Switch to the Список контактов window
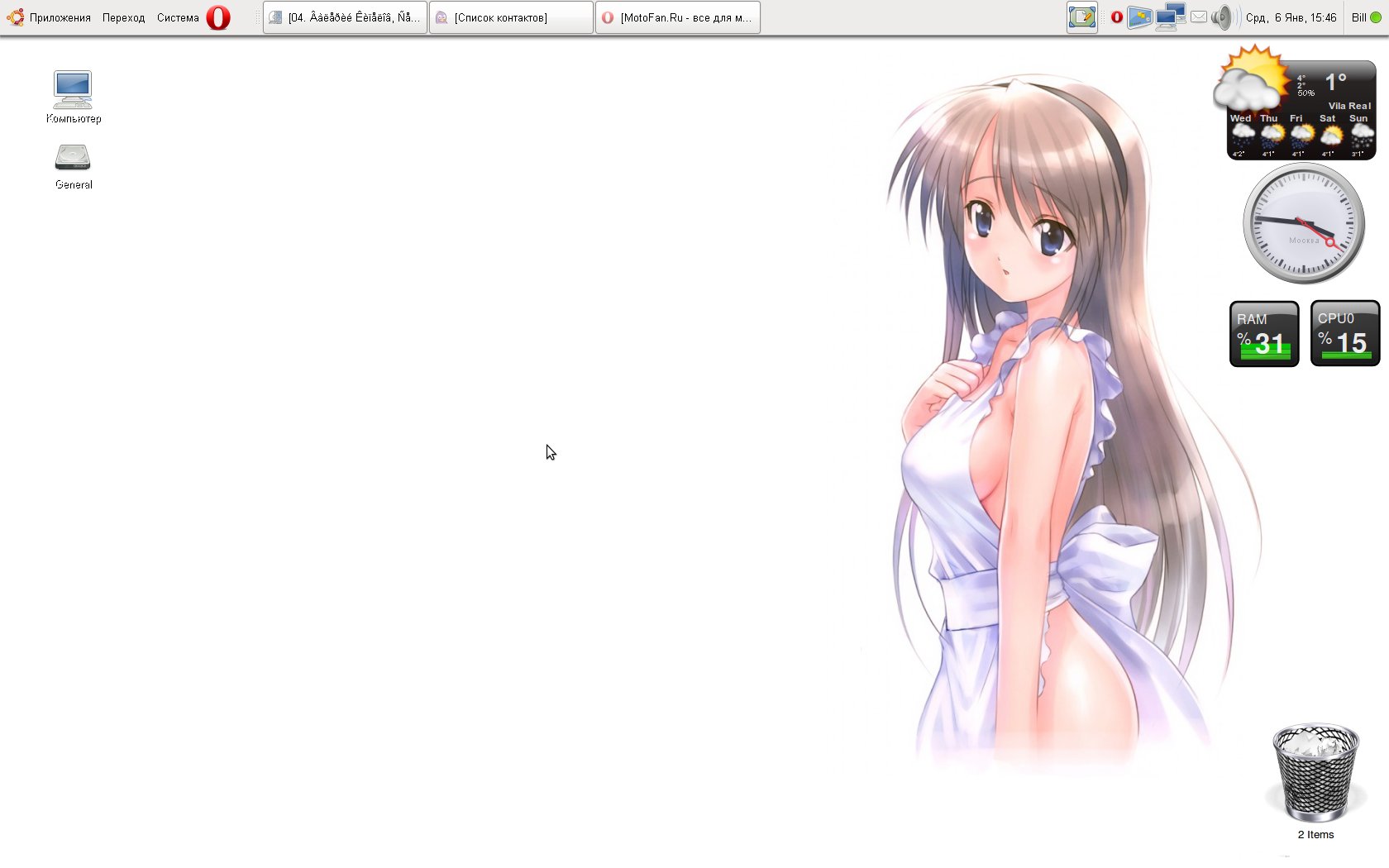This screenshot has height=868, width=1389. (511, 17)
